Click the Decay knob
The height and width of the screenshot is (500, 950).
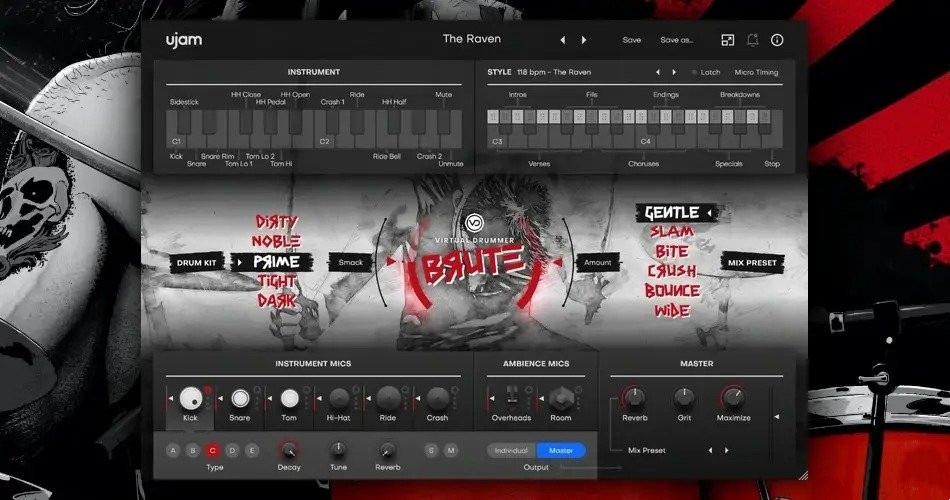click(289, 450)
